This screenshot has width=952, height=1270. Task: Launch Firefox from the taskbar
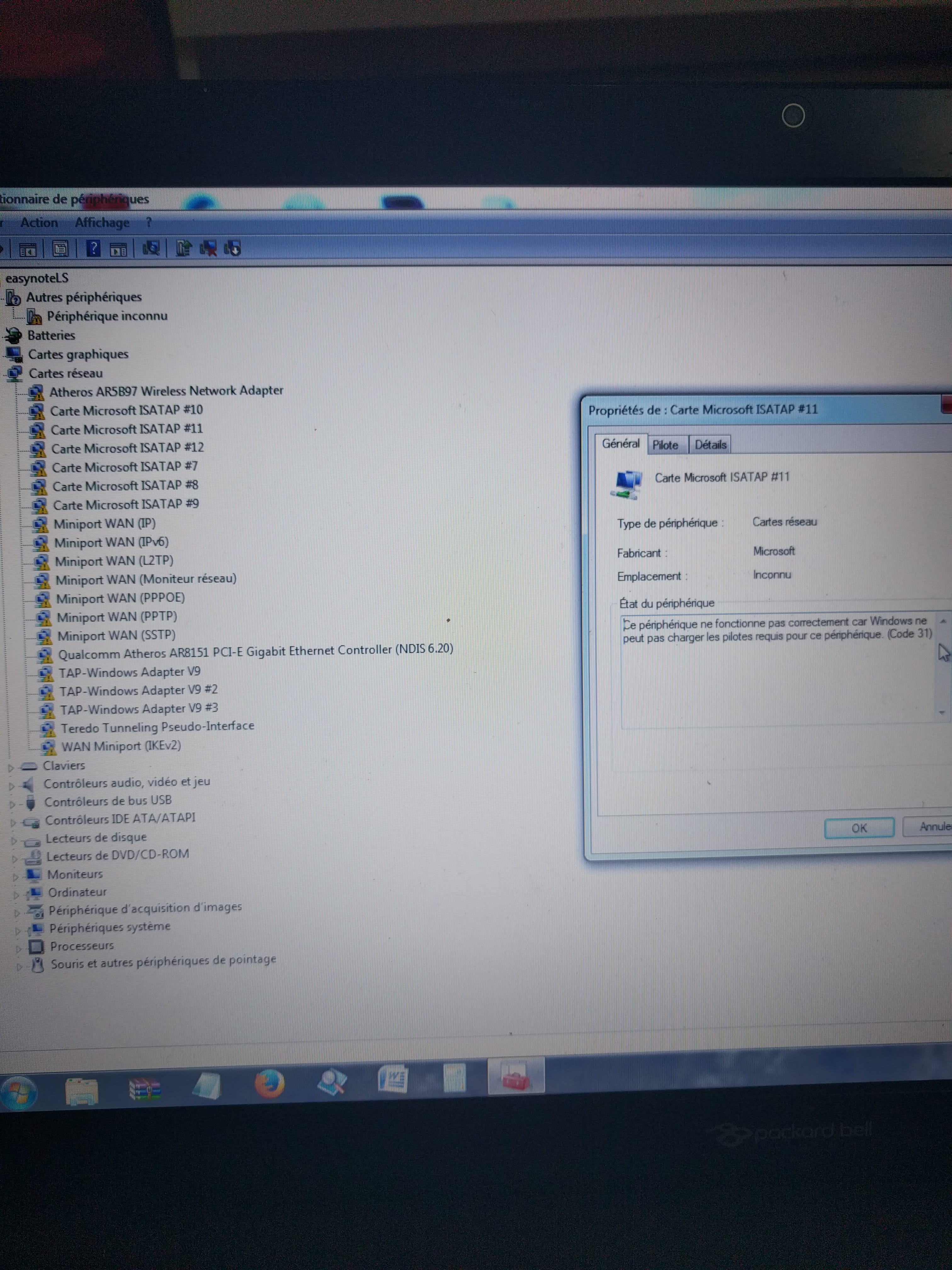click(269, 1084)
